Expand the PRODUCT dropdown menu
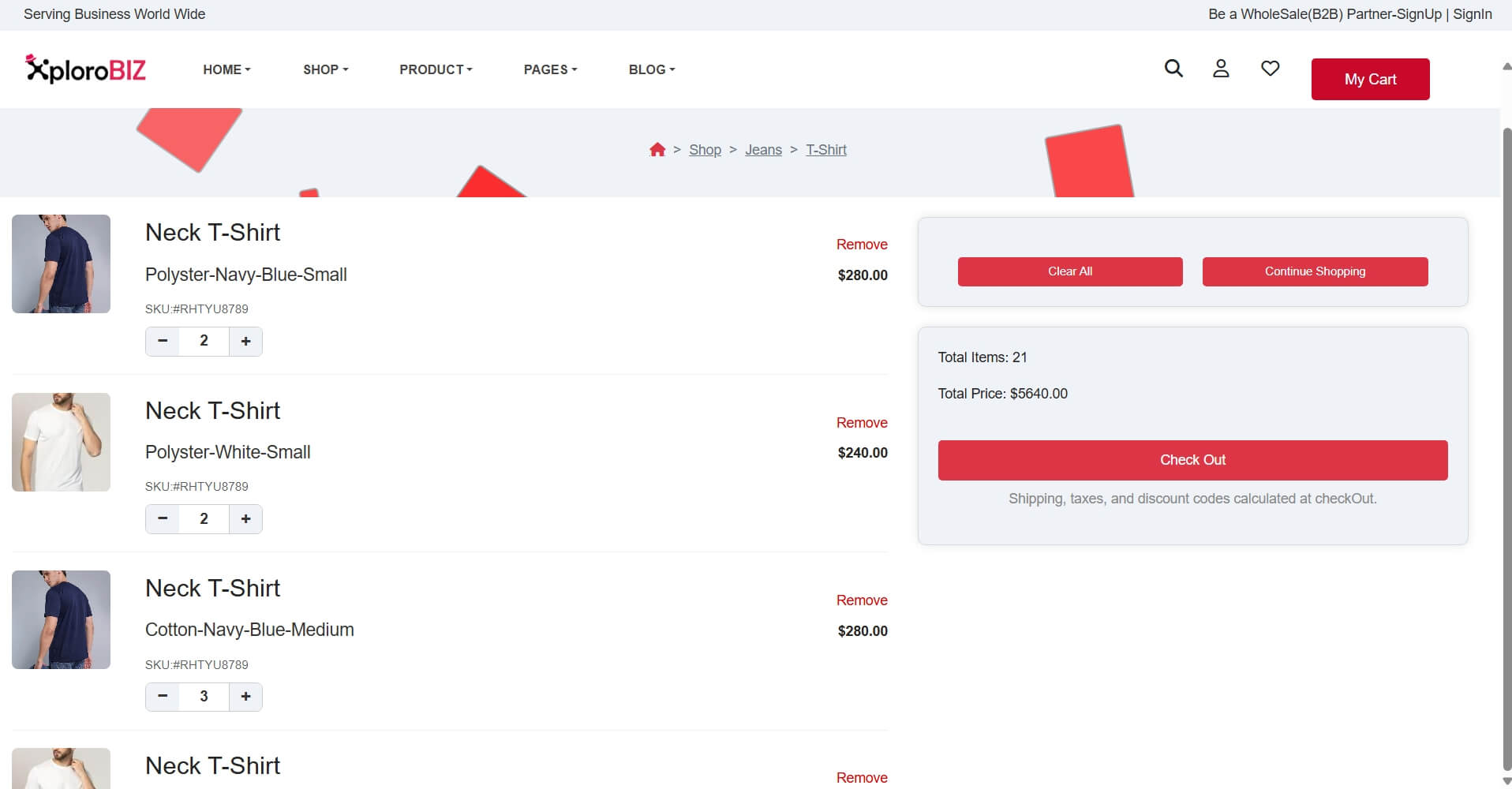This screenshot has width=1512, height=789. click(436, 69)
